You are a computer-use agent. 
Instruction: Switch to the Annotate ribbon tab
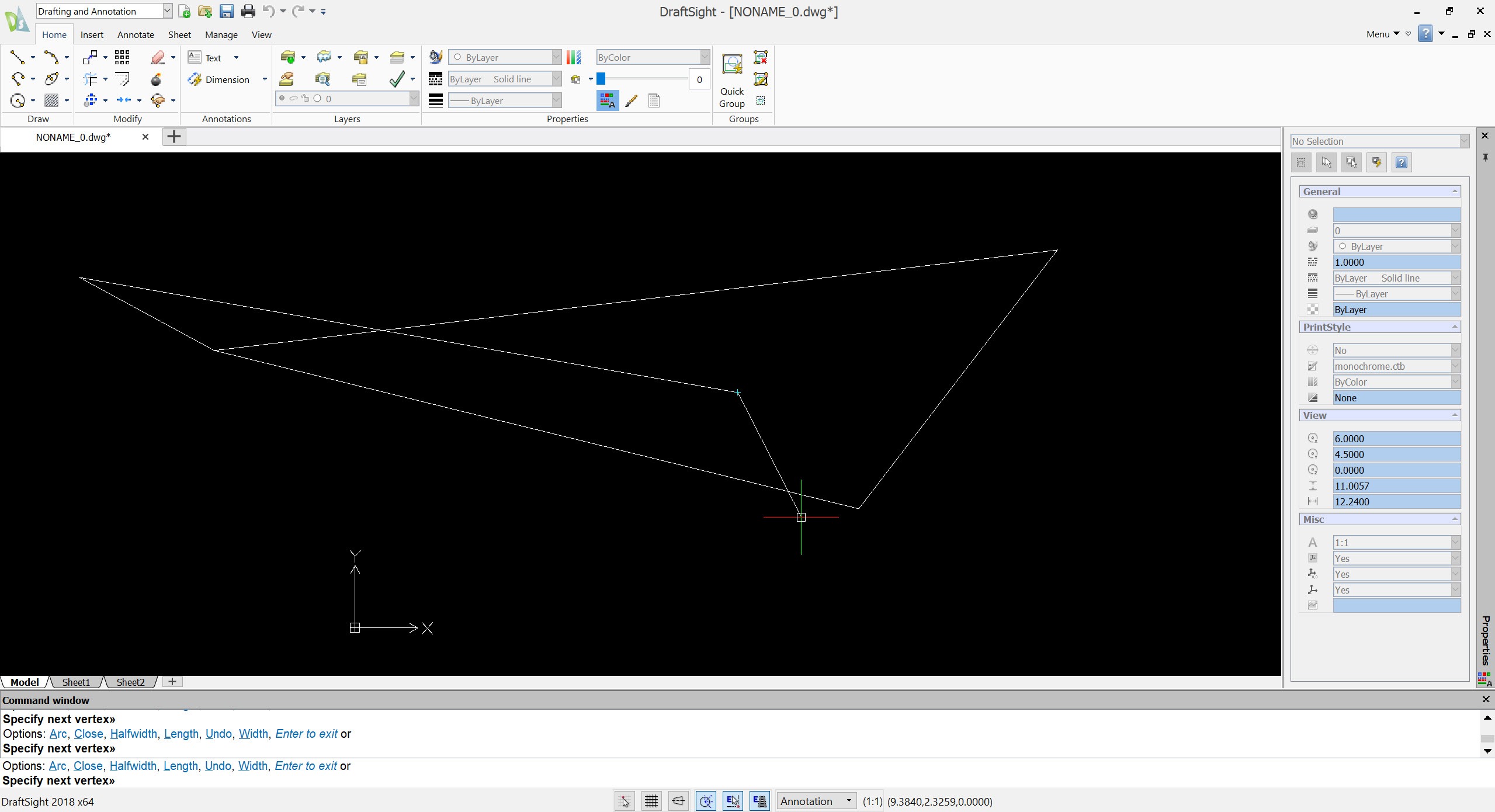(x=136, y=34)
